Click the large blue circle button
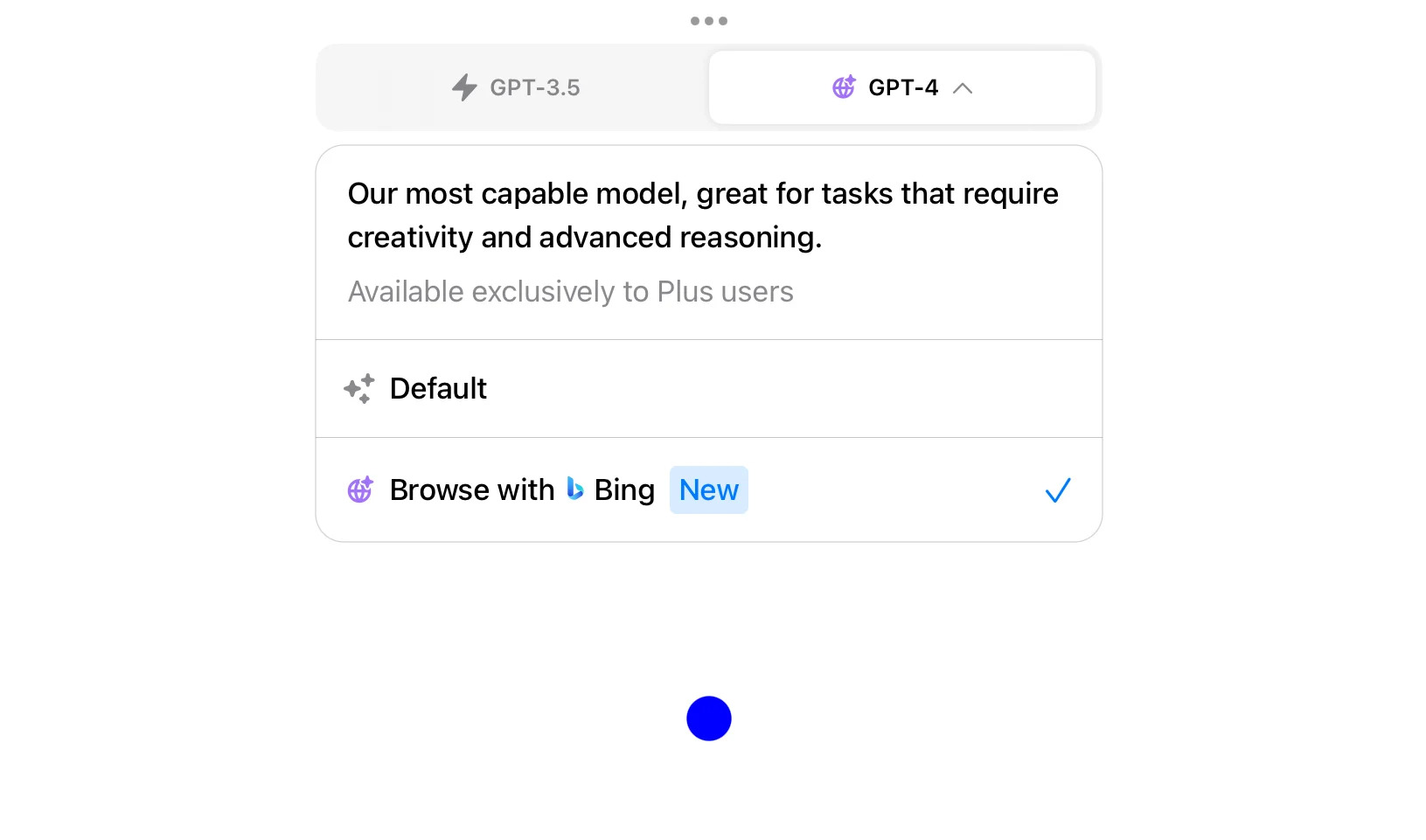Screen dimensions: 1426x840 [708, 719]
